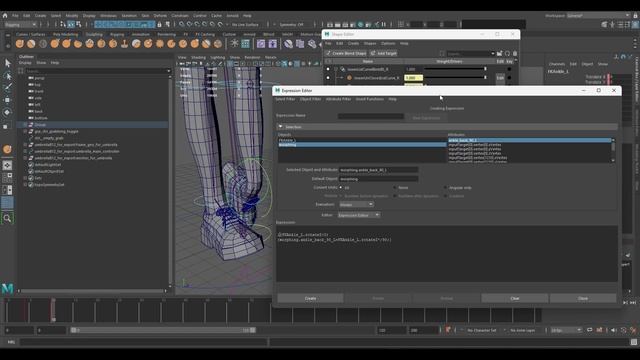Toggle visibility dot of first Shape Editor row

click(x=328, y=69)
